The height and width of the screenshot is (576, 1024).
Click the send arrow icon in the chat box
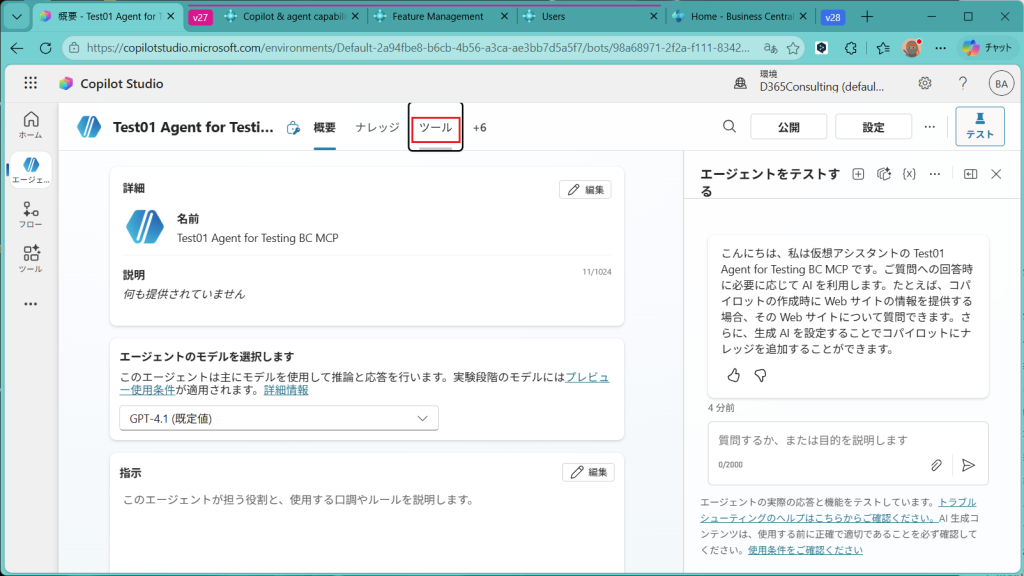tap(967, 465)
